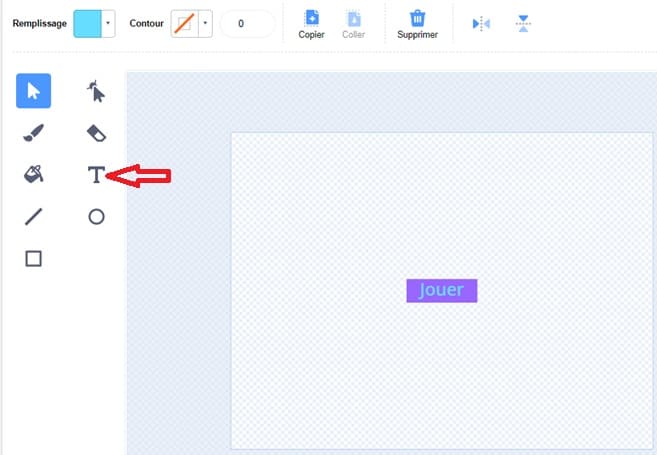The width and height of the screenshot is (657, 455).
Task: Click the Supprimer trash button
Action: pos(417,25)
